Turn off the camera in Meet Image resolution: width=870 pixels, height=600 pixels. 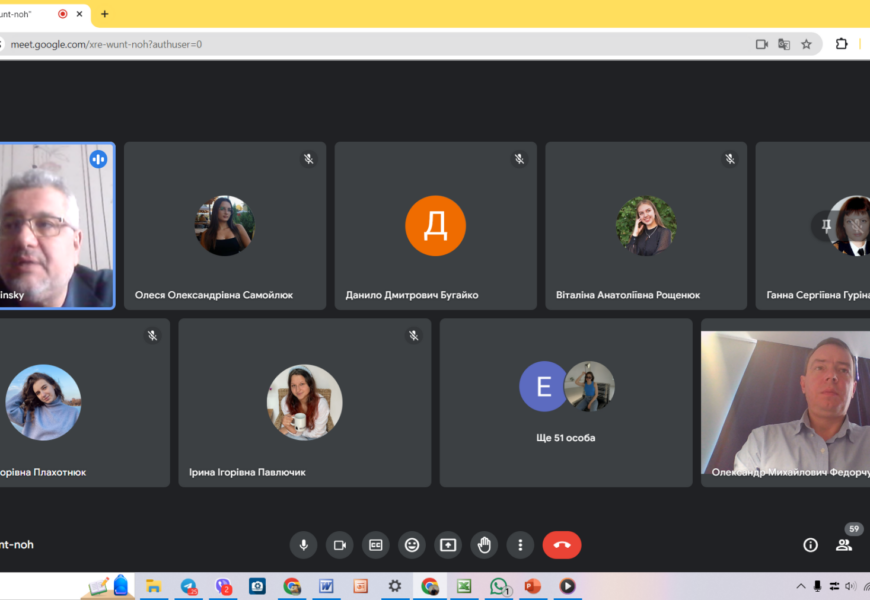340,545
